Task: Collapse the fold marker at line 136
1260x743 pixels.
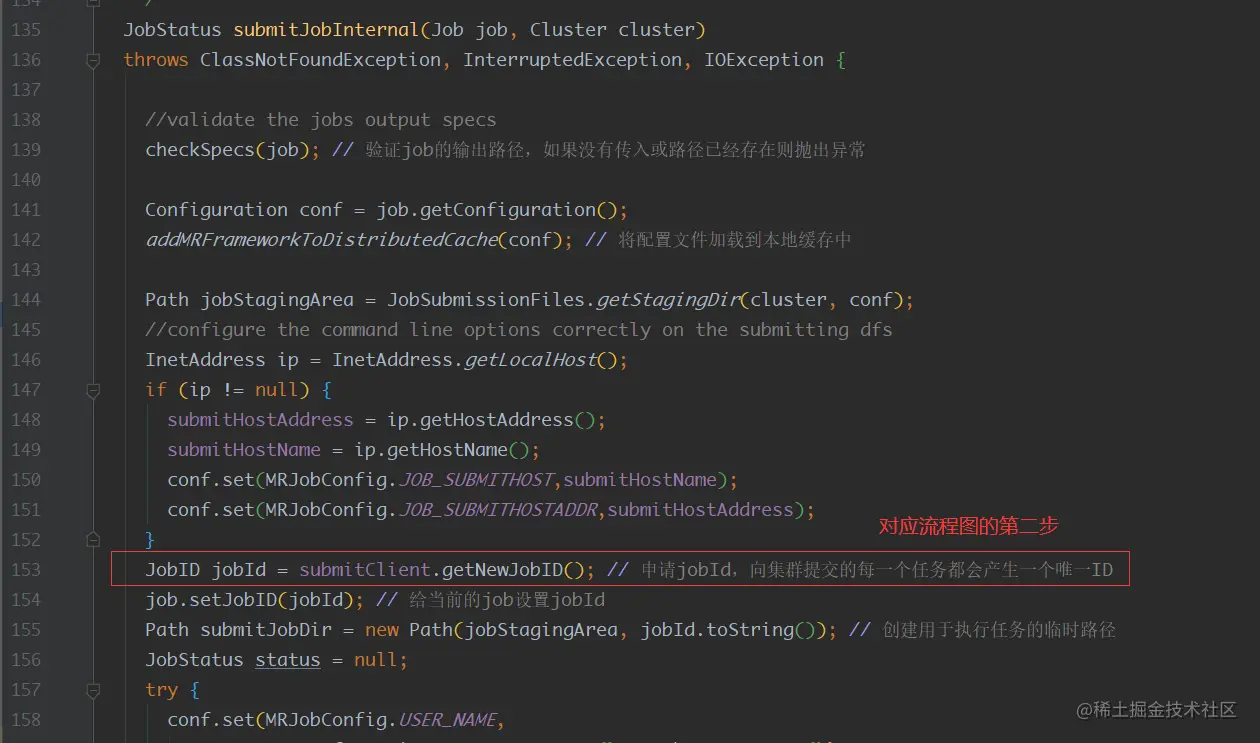Action: [93, 60]
